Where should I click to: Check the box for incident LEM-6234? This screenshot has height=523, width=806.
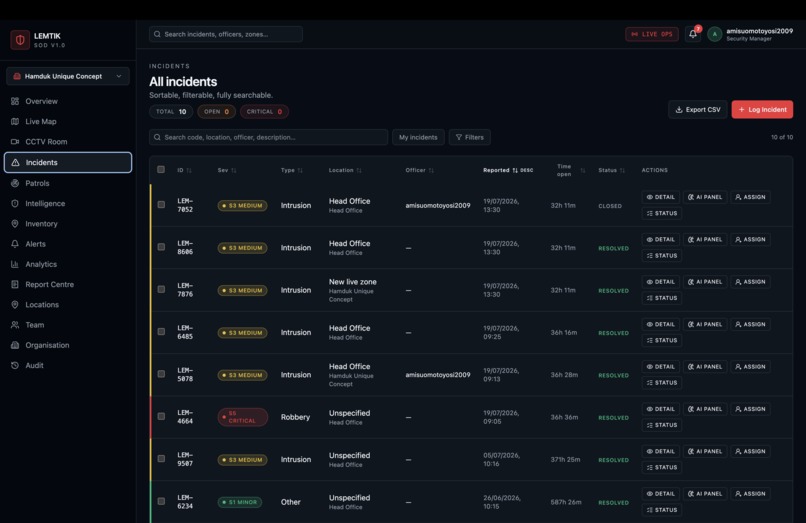(x=161, y=501)
